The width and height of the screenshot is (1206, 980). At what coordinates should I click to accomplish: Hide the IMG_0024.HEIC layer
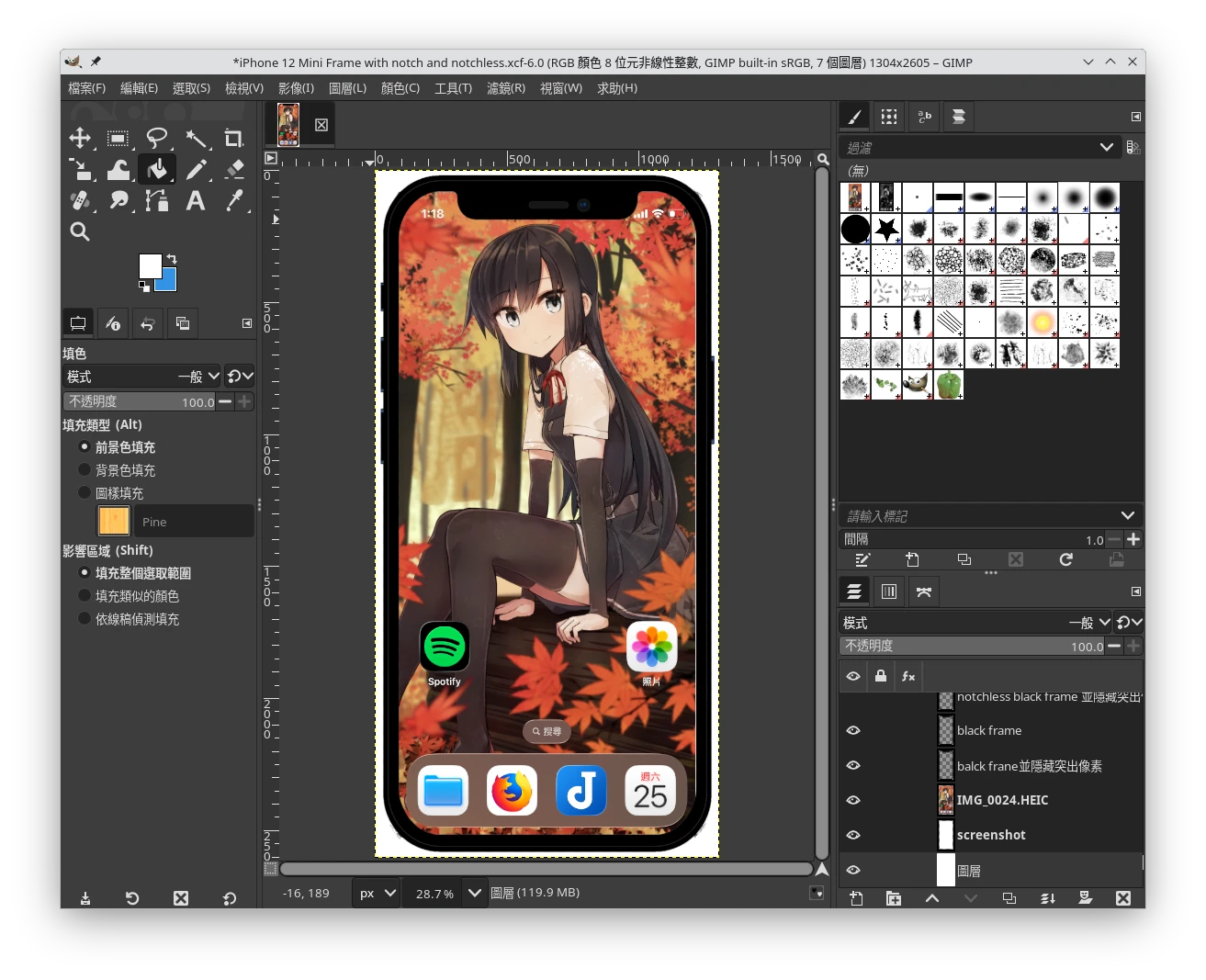(853, 800)
